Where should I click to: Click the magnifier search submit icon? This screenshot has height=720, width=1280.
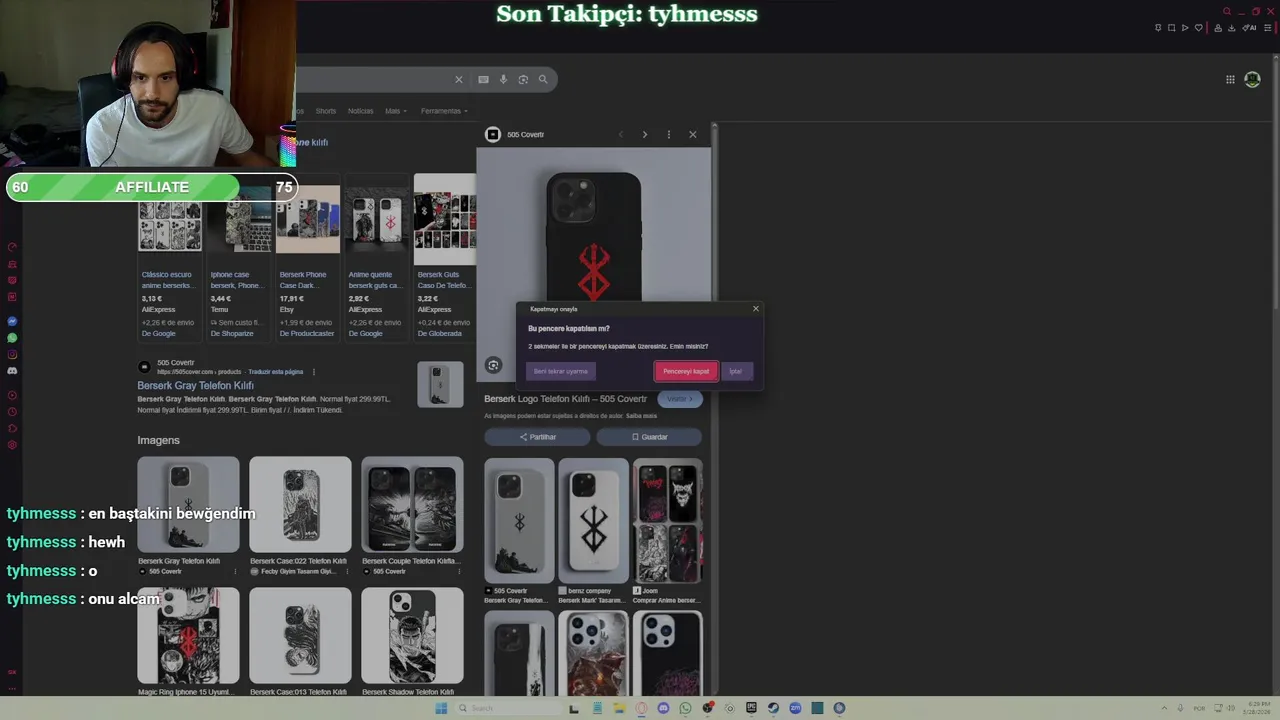pos(543,80)
